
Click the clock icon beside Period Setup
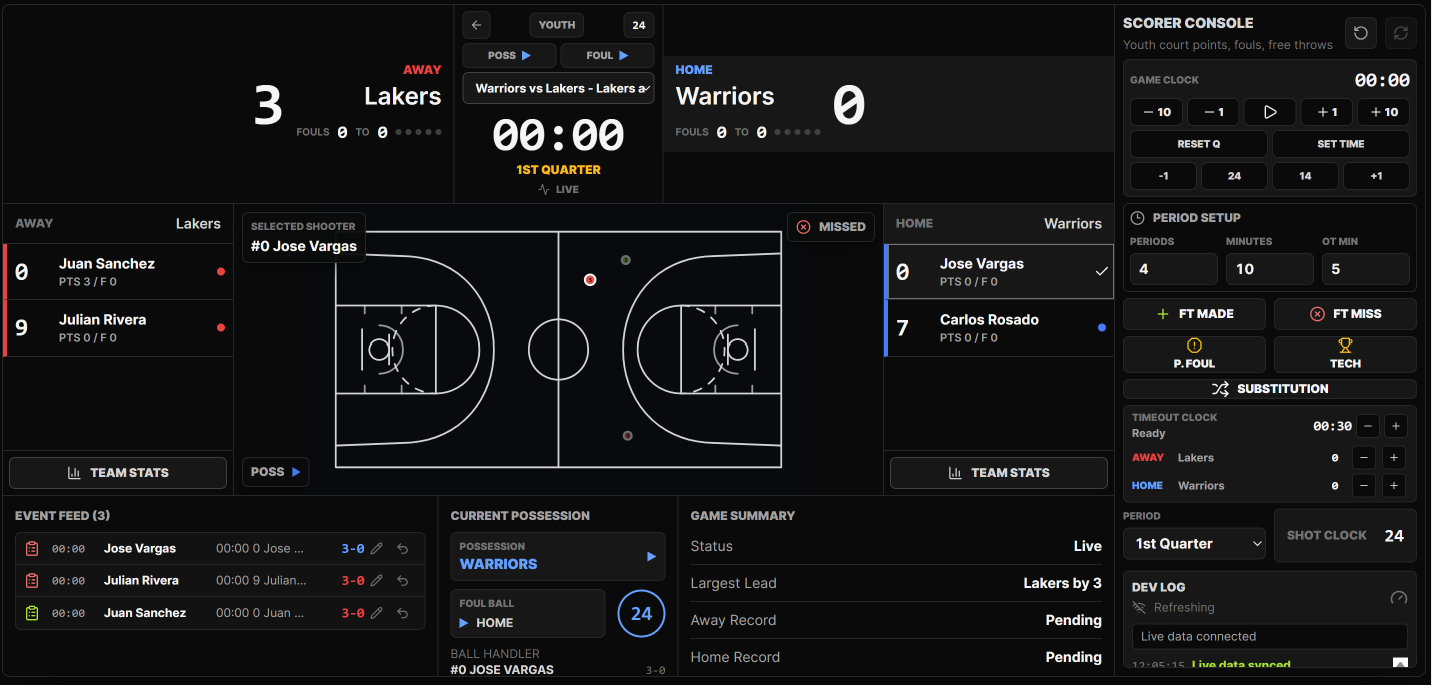(1138, 218)
